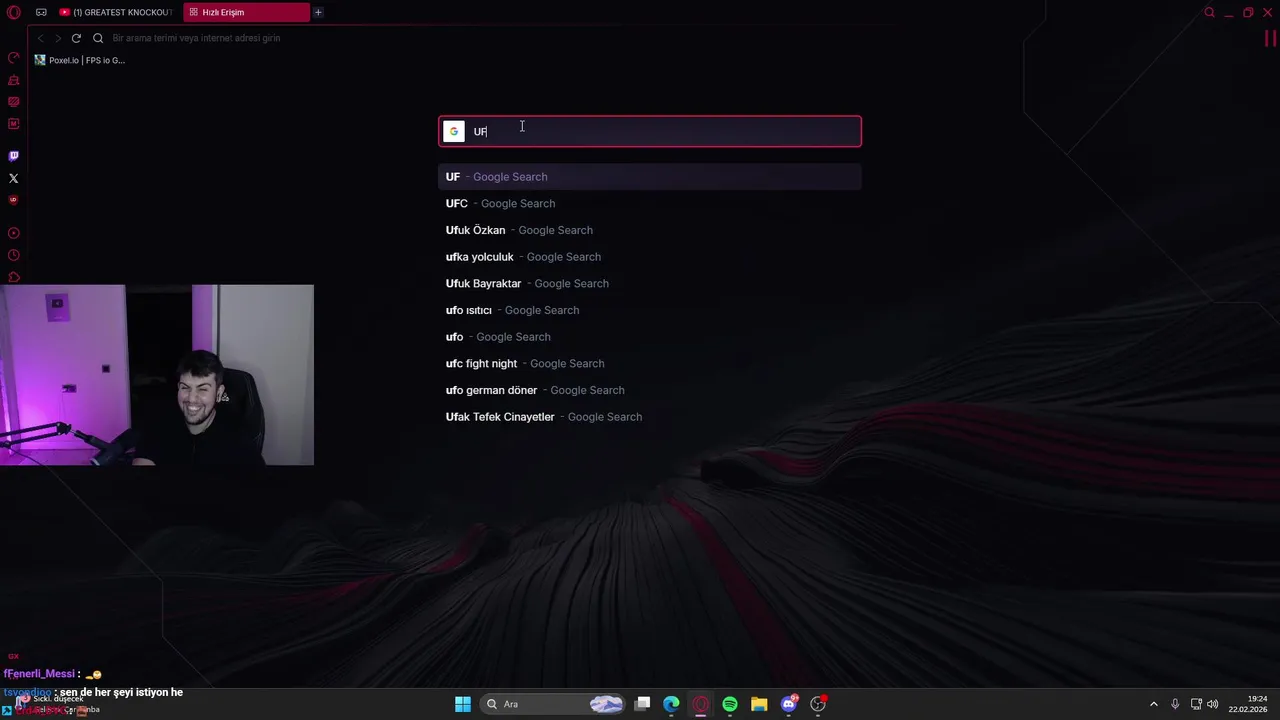Open the Poxel.io bookmark

tap(80, 60)
